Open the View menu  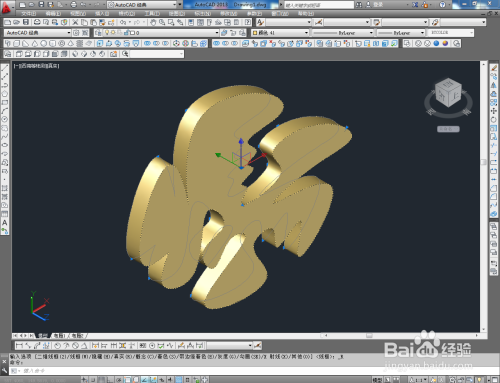78,14
